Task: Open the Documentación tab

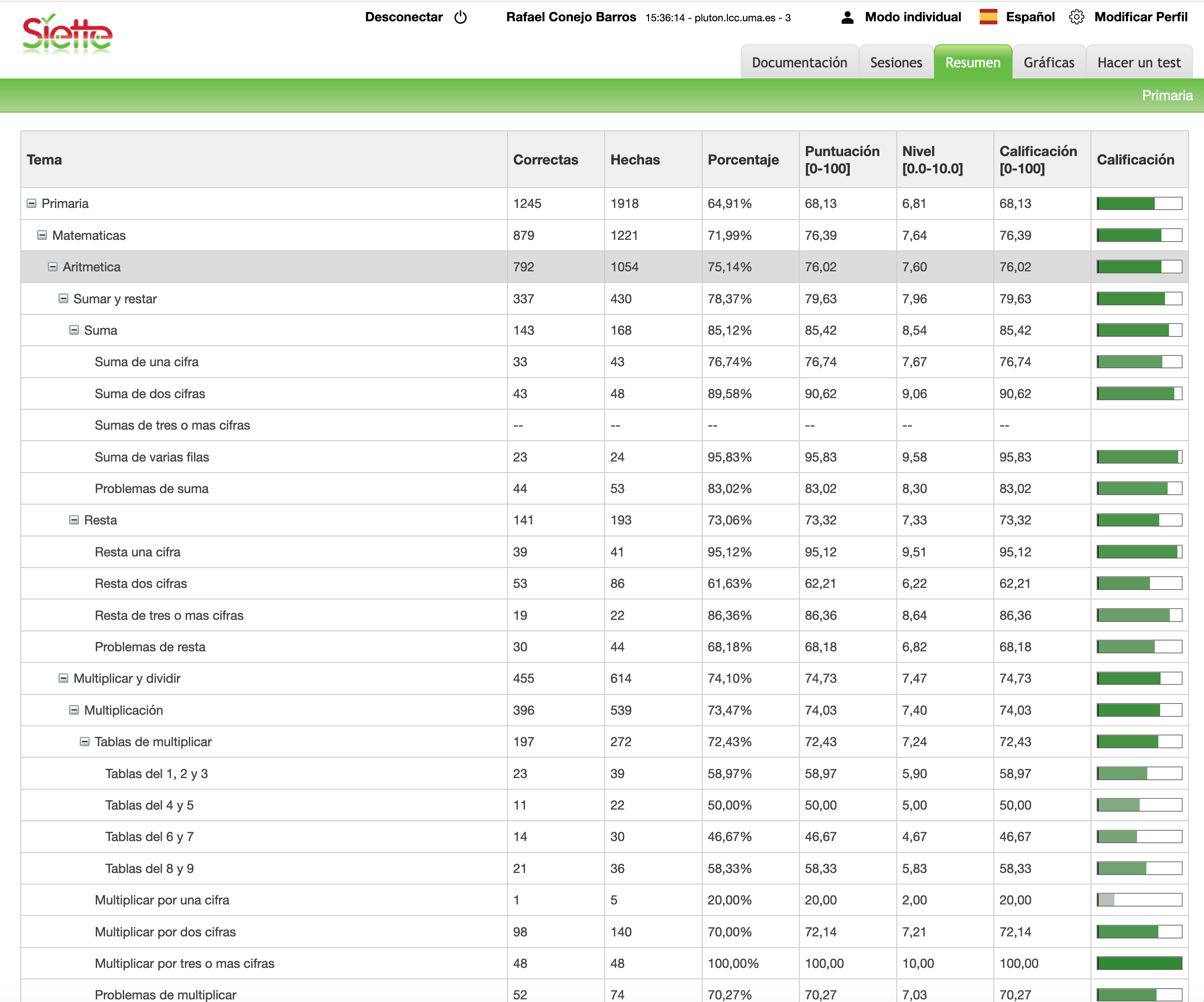Action: (799, 63)
